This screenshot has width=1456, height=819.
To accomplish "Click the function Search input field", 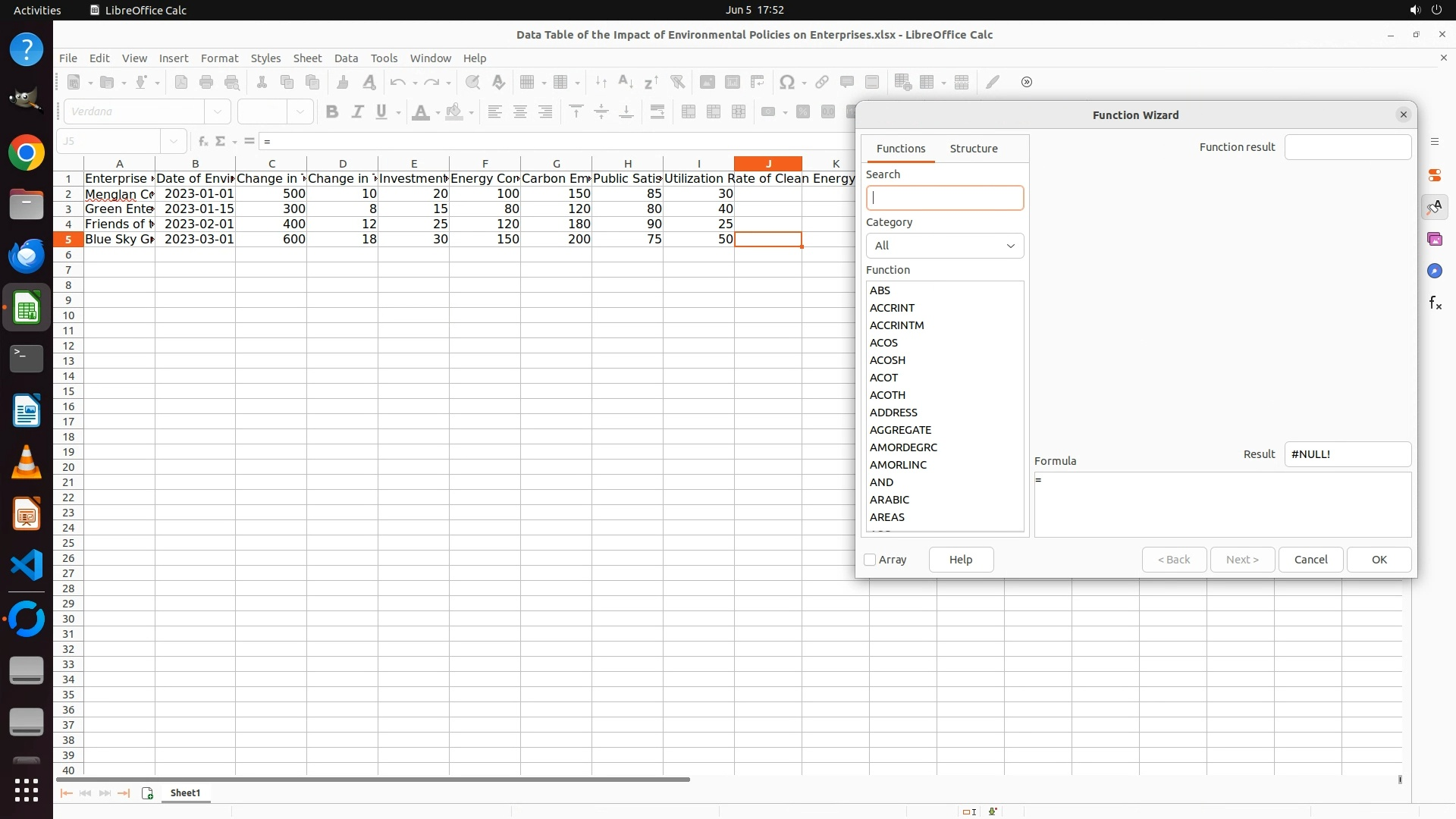I will (x=945, y=198).
